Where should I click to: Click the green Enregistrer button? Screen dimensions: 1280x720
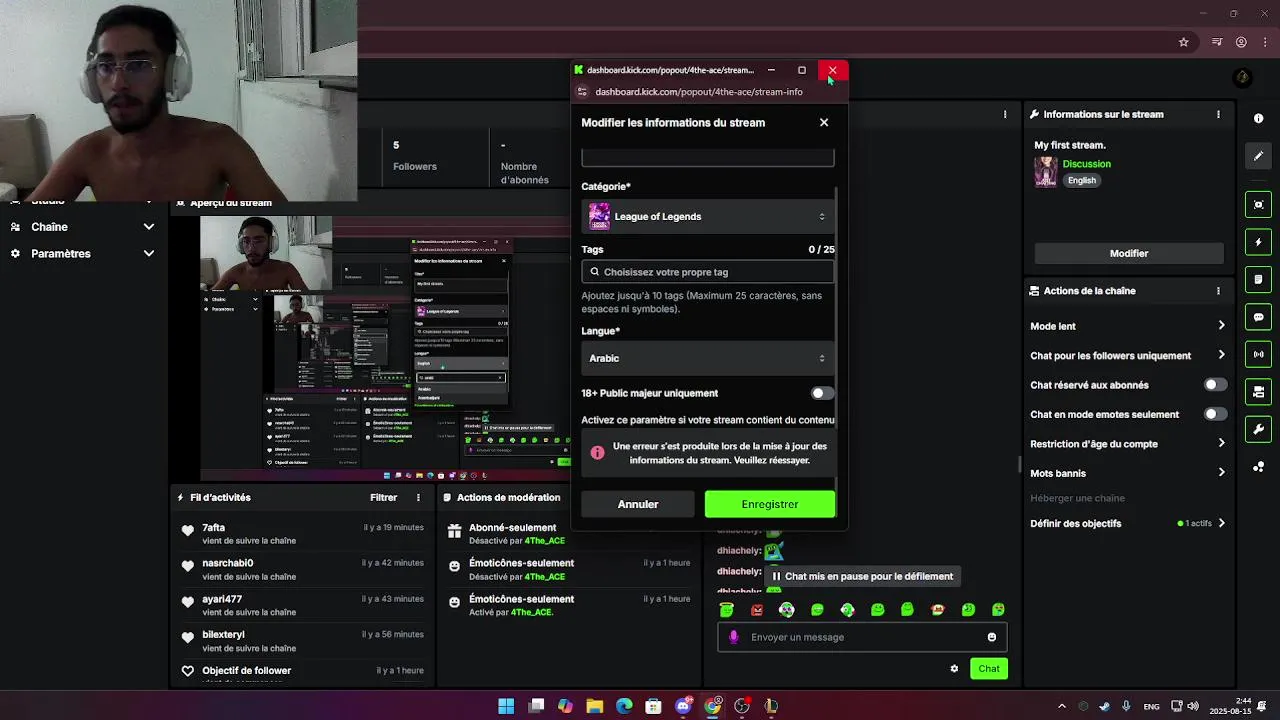click(x=770, y=504)
